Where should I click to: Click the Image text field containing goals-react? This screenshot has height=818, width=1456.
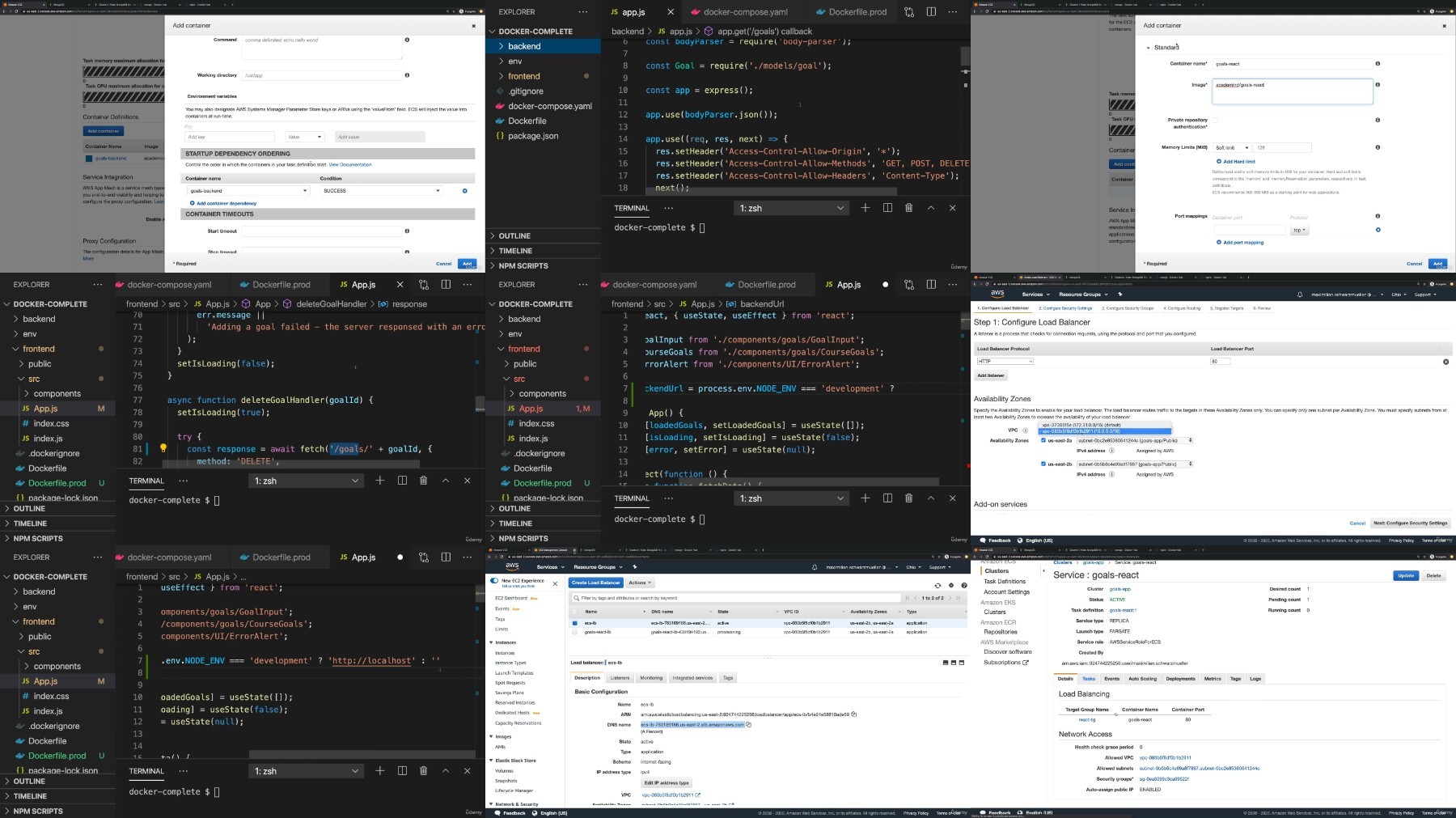pyautogui.click(x=1292, y=91)
